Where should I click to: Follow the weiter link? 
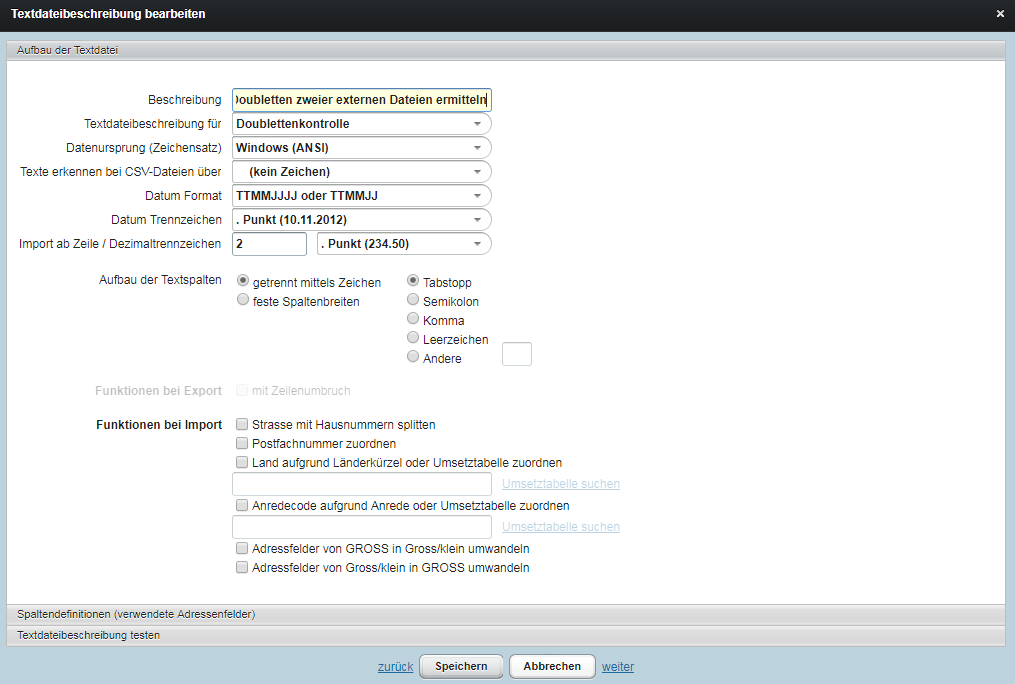pyautogui.click(x=618, y=667)
